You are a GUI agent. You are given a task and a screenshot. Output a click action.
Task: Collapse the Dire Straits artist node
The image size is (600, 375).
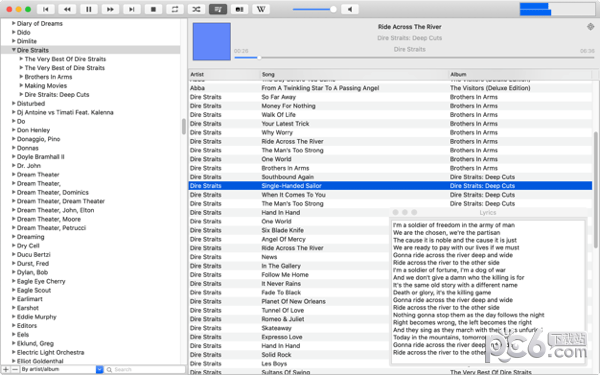pyautogui.click(x=14, y=50)
